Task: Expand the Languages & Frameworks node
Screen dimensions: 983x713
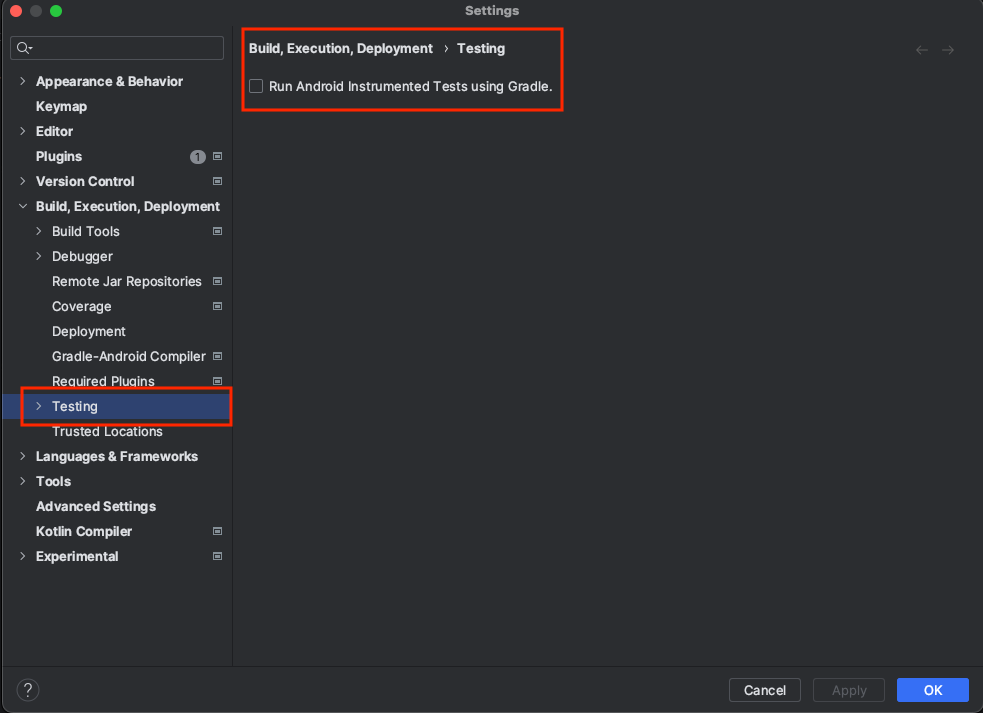Action: [21, 456]
